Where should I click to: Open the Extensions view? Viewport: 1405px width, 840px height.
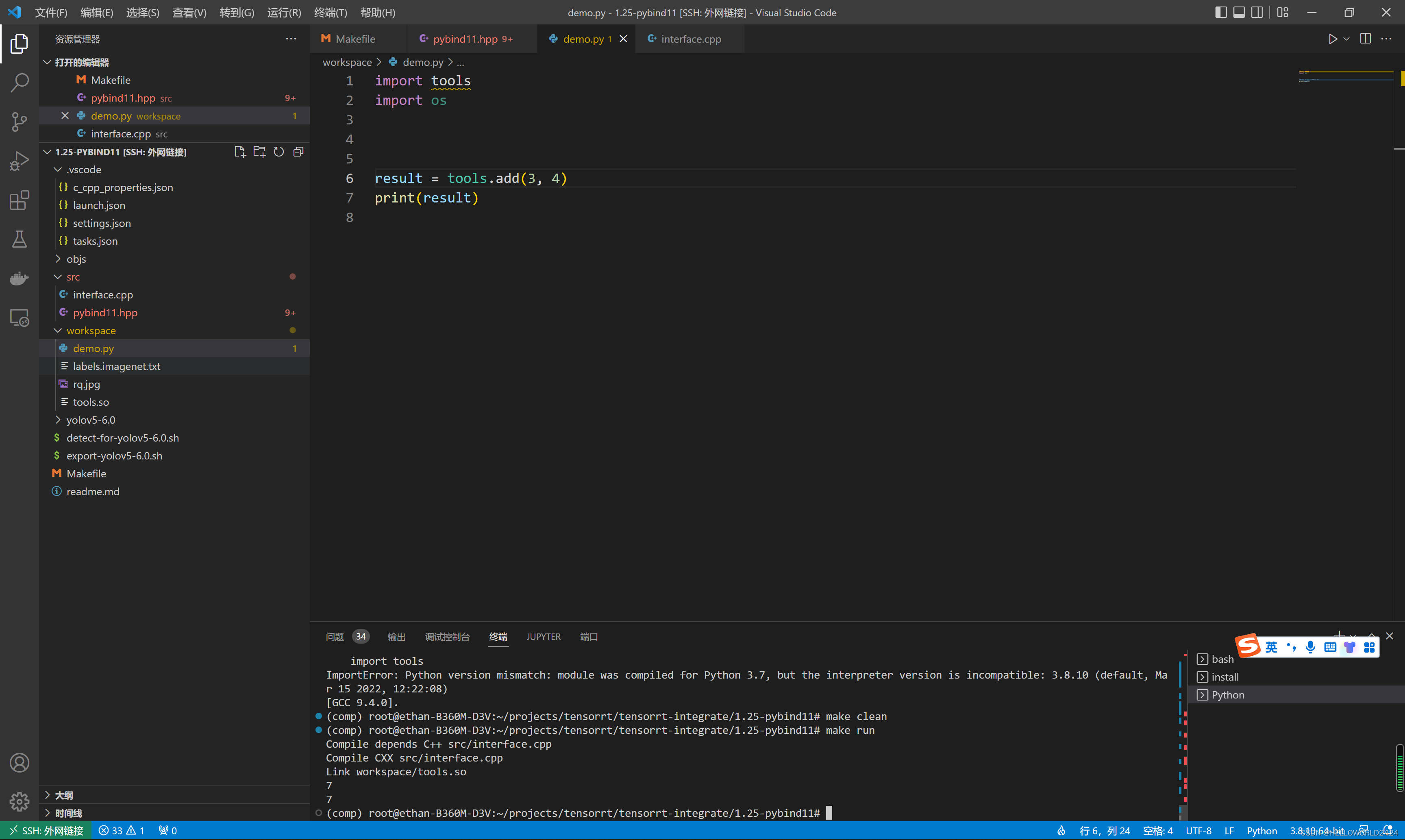(x=19, y=200)
